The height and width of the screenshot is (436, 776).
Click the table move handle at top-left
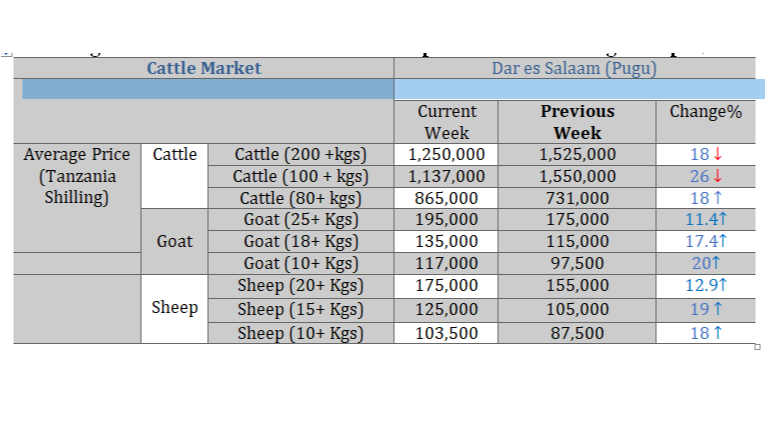pos(6,53)
